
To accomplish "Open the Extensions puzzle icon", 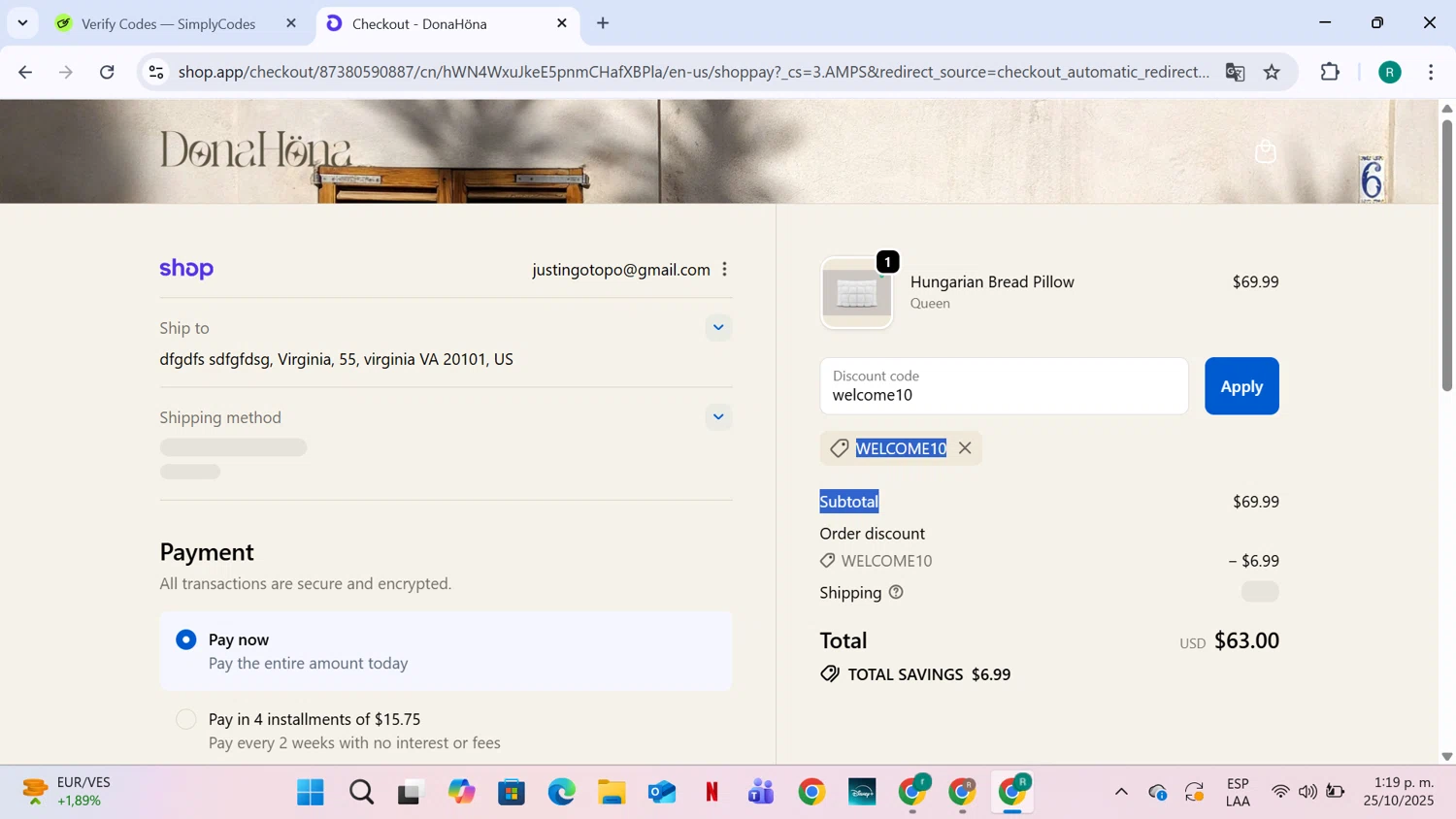I will (x=1330, y=72).
